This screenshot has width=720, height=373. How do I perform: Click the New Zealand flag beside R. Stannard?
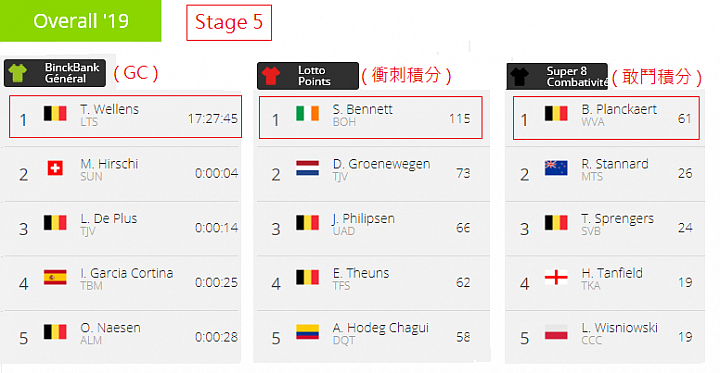[x=556, y=168]
